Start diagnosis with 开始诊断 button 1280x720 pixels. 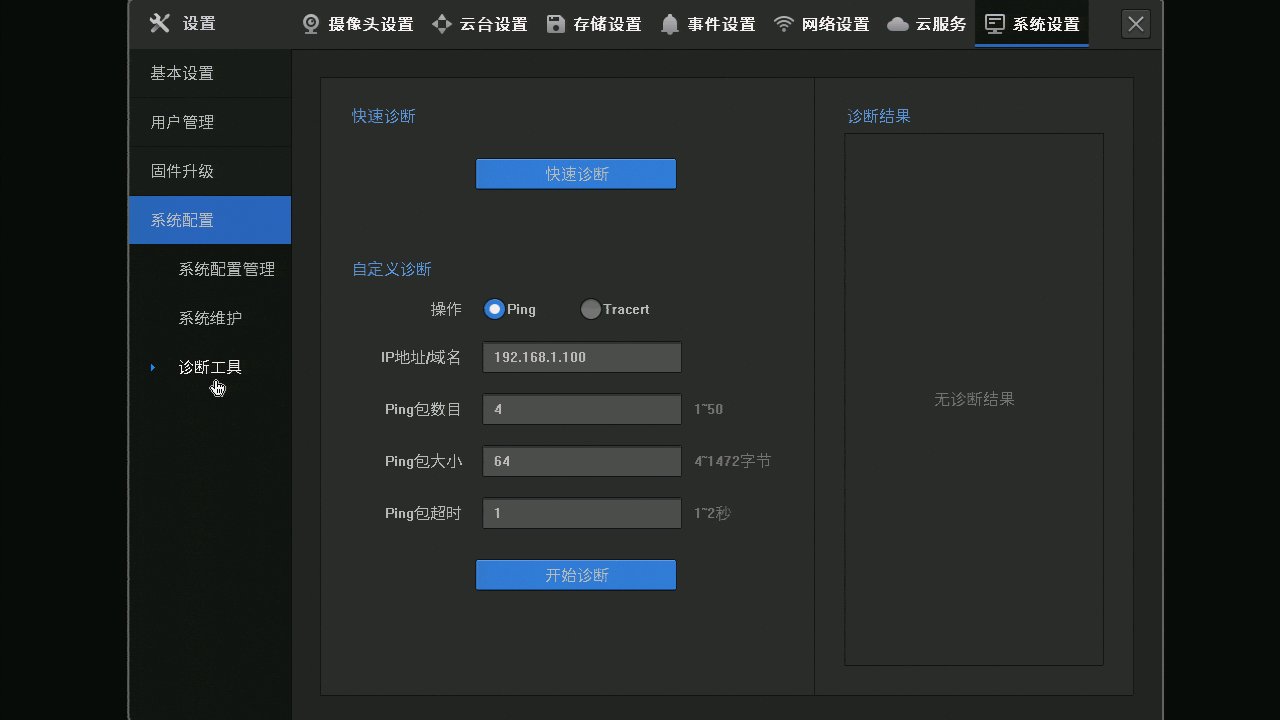tap(576, 575)
